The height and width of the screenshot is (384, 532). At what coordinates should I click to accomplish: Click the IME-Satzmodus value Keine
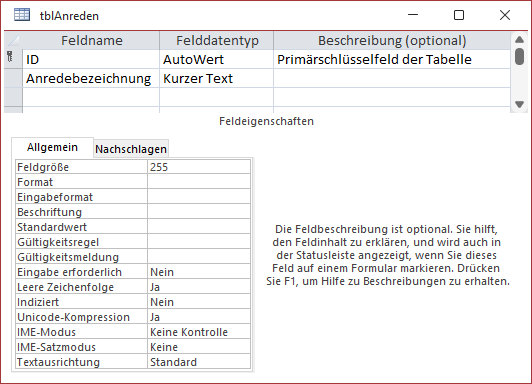199,347
